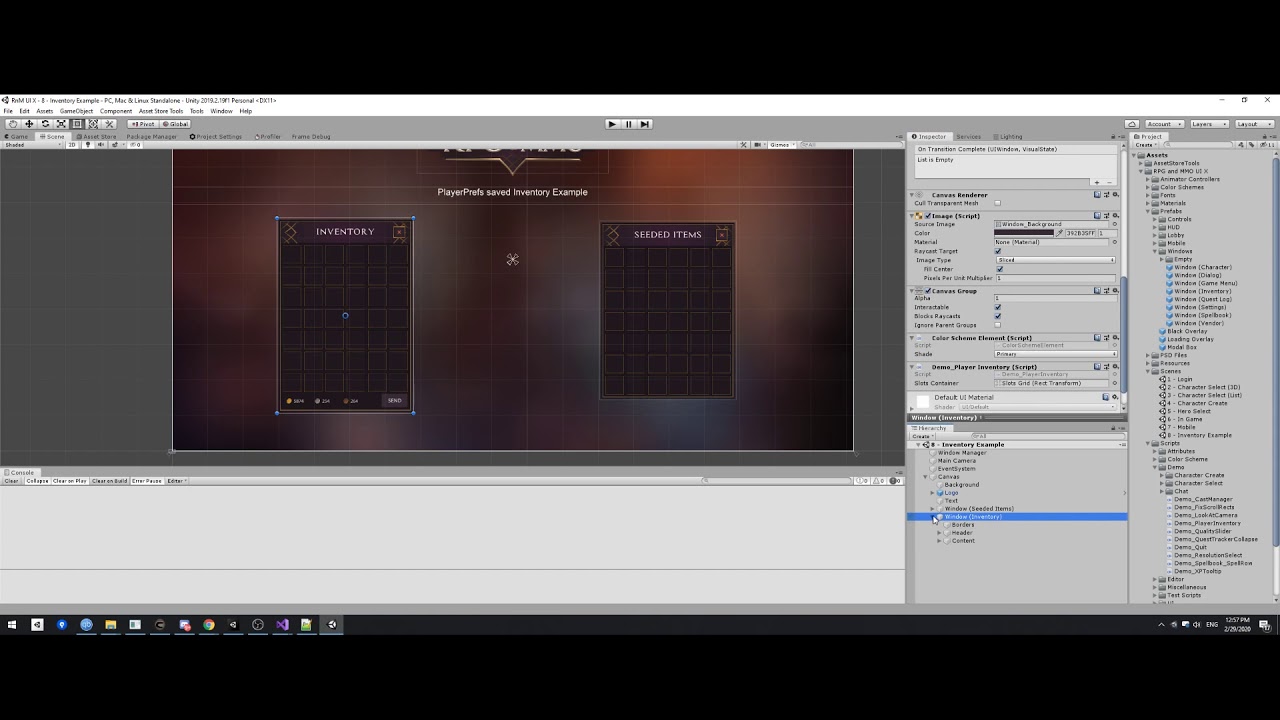Open the Component menu
This screenshot has width=1280, height=720.
coord(116,111)
